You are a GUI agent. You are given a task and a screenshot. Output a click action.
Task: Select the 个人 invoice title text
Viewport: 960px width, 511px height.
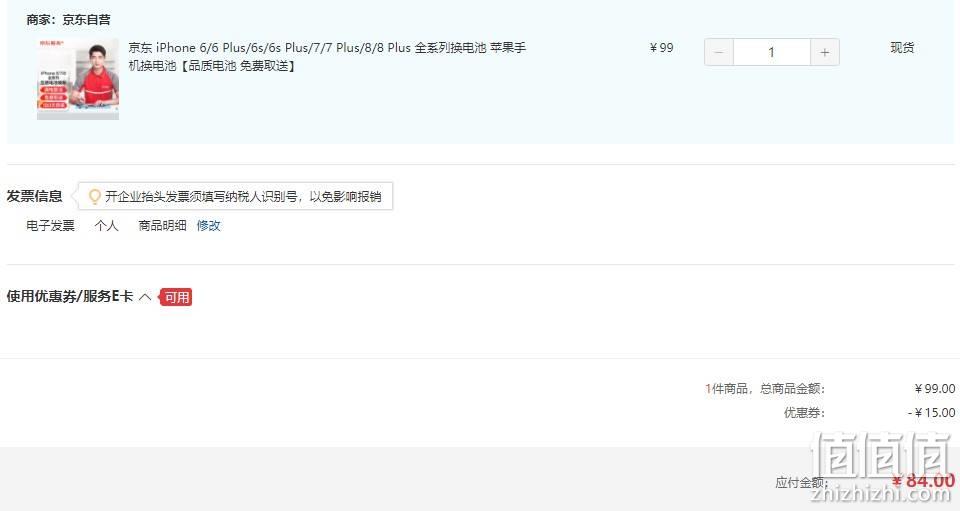point(107,226)
